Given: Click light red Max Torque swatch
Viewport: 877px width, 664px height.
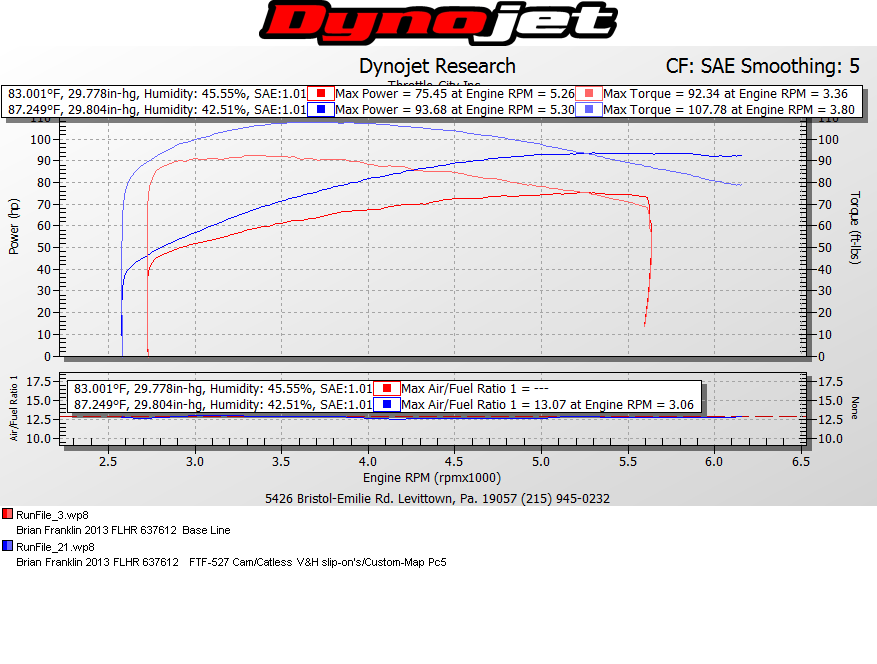Looking at the screenshot, I should pyautogui.click(x=589, y=93).
